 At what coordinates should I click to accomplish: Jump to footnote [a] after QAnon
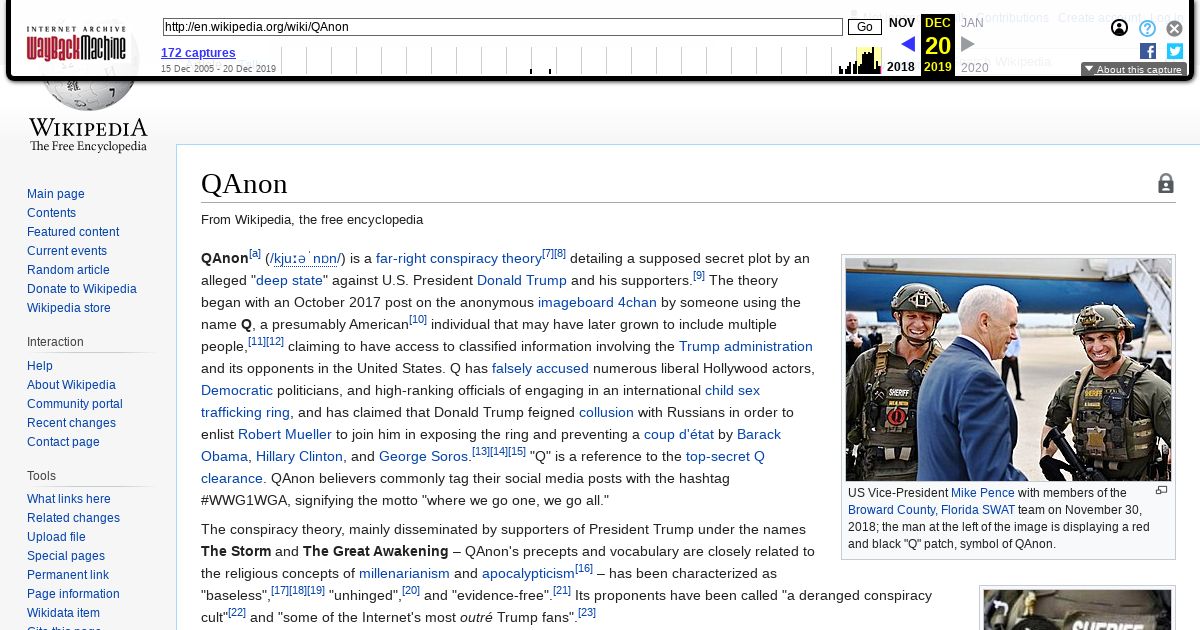(255, 253)
